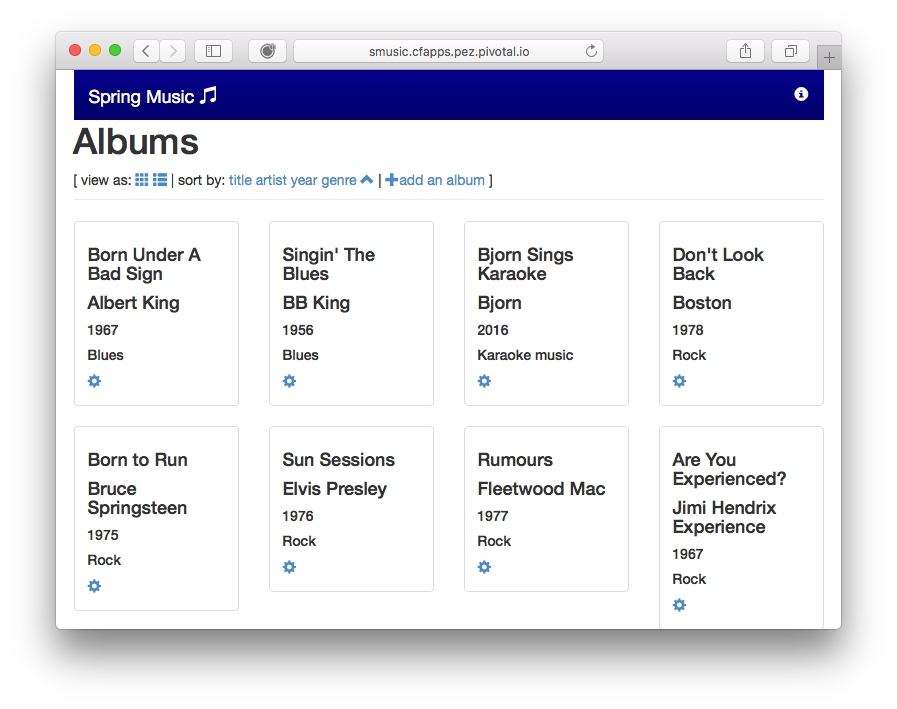Select album title Bjorn Sings Karaoke
Image resolution: width=897 pixels, height=709 pixels.
point(525,264)
